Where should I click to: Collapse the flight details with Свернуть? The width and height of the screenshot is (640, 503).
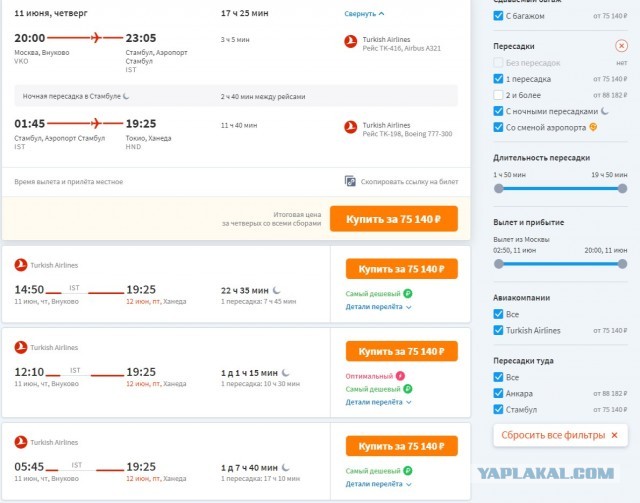[x=364, y=14]
